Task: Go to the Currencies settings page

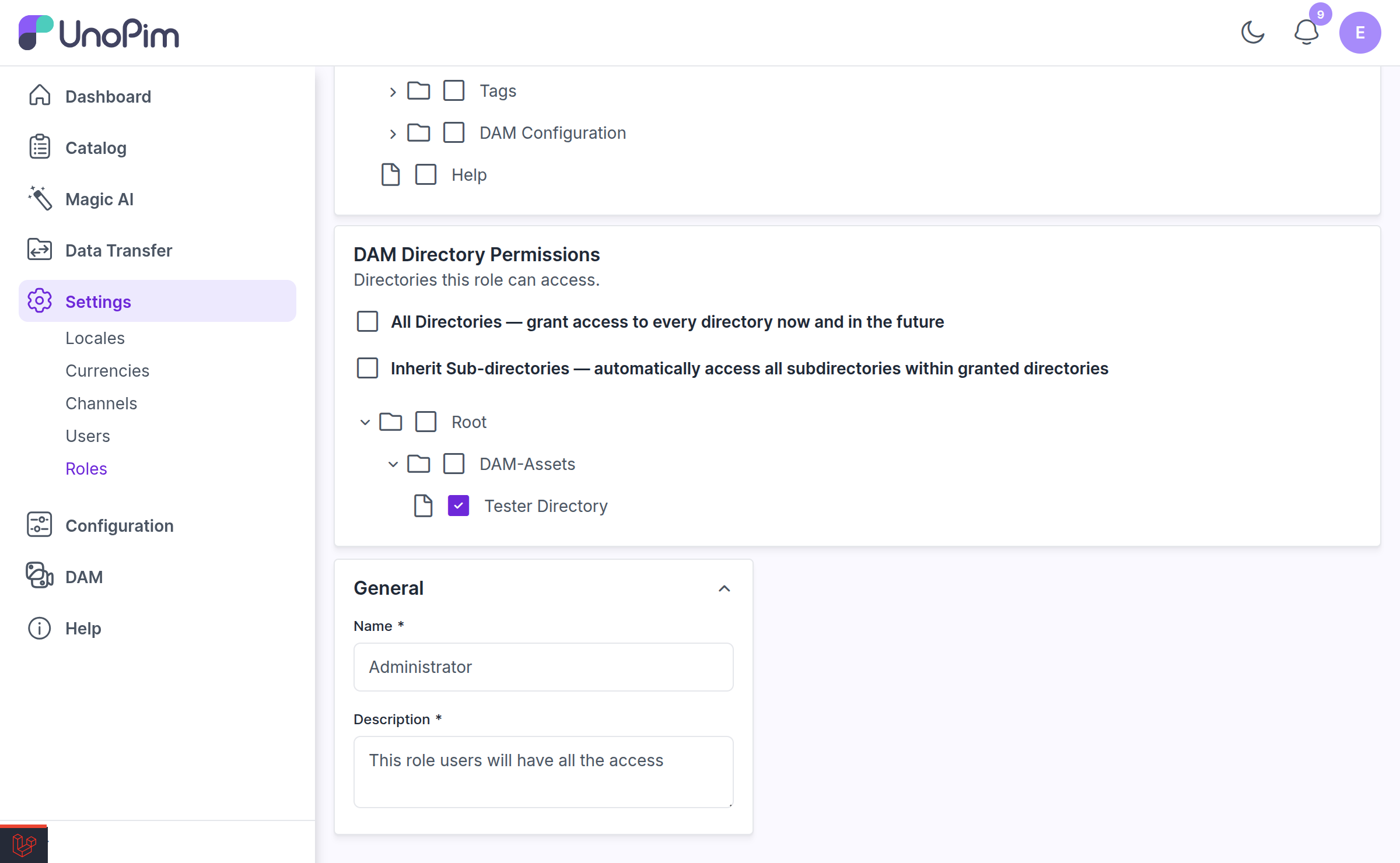Action: point(107,371)
